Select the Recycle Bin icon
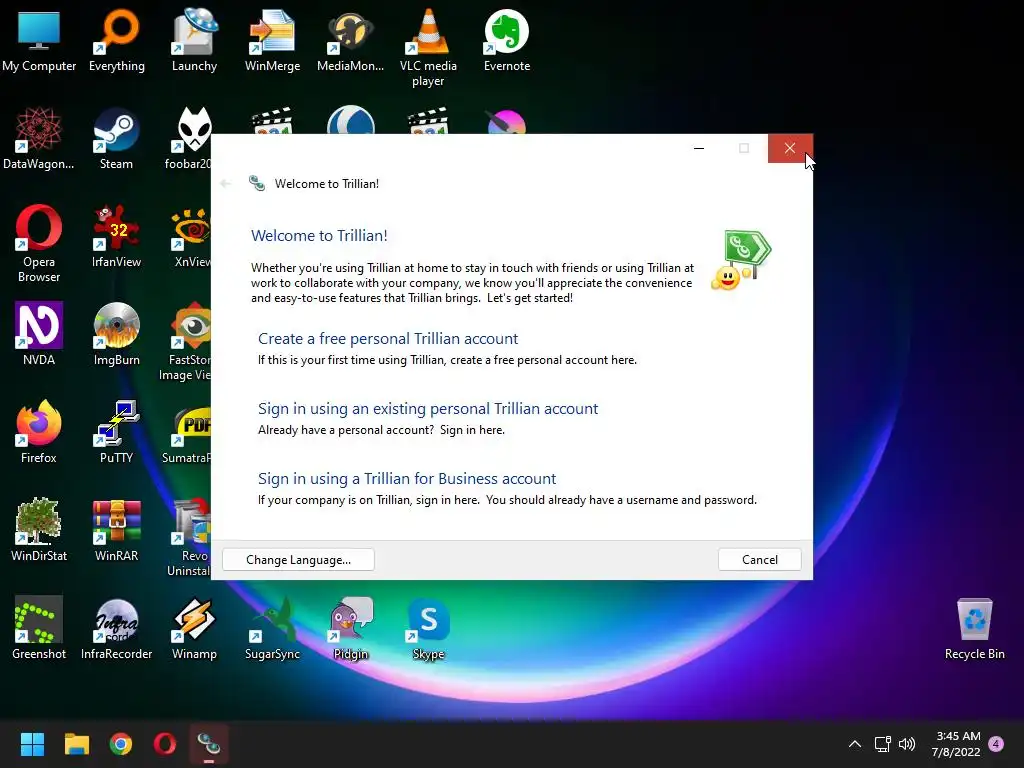Viewport: 1024px width, 768px height. [974, 628]
